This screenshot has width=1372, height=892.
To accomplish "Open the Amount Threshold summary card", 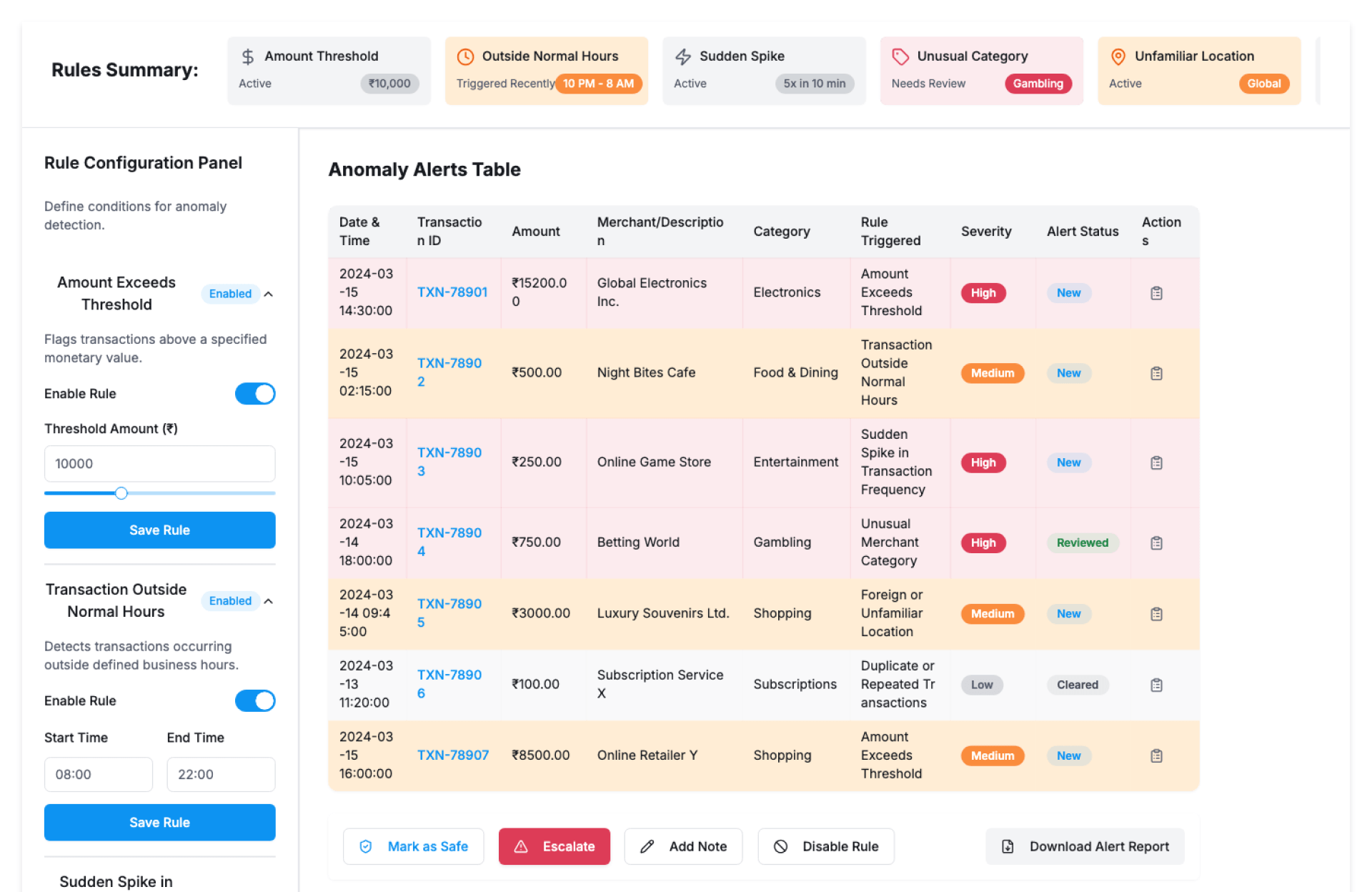I will pyautogui.click(x=329, y=70).
